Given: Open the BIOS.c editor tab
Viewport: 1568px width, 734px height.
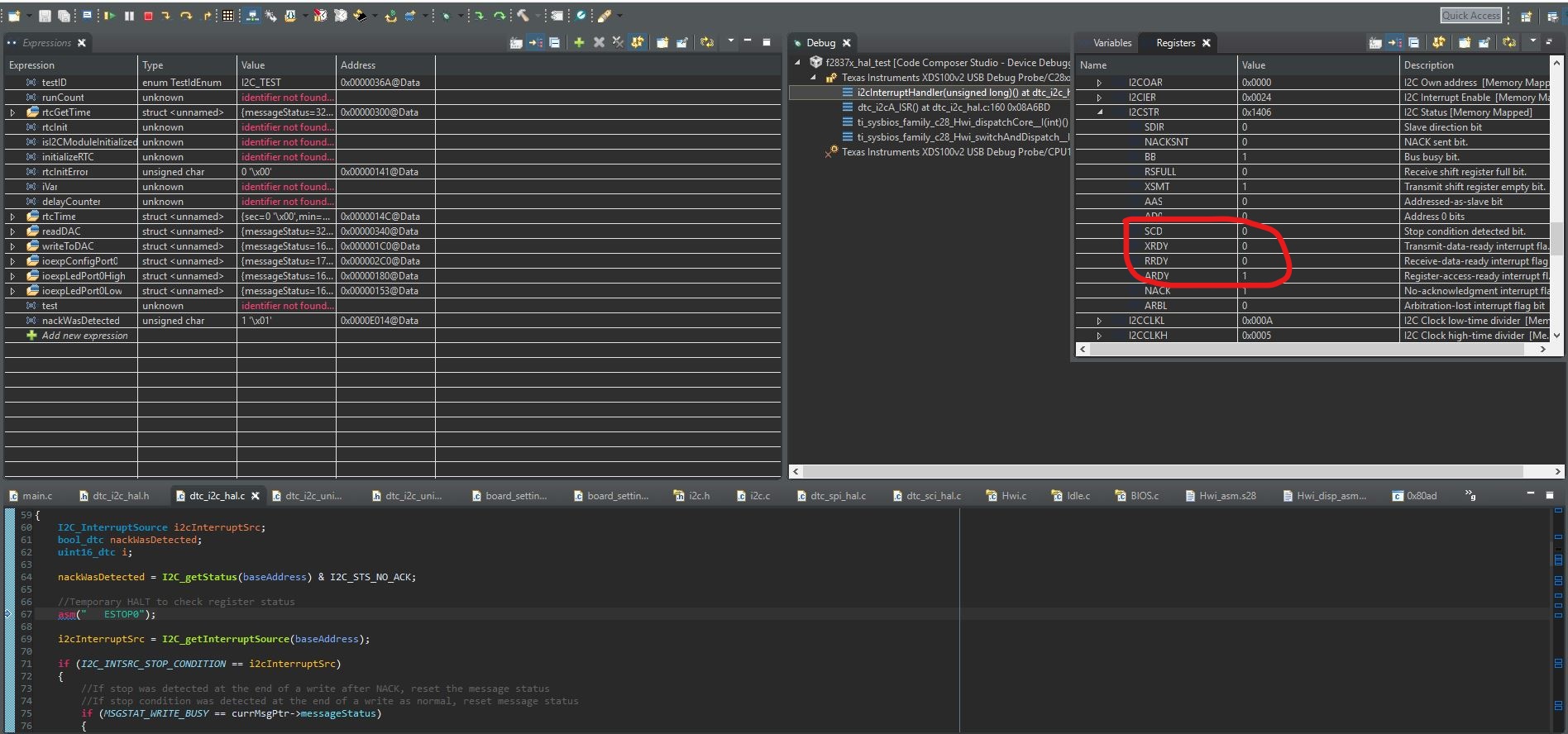Looking at the screenshot, I should point(1136,496).
